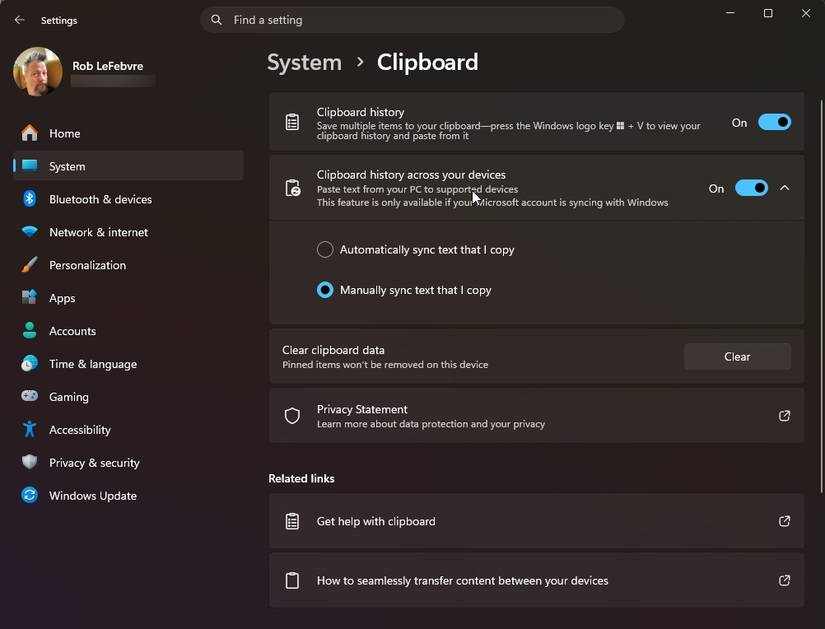Click the Bluetooth & devices icon
This screenshot has width=825, height=629.
click(x=28, y=199)
